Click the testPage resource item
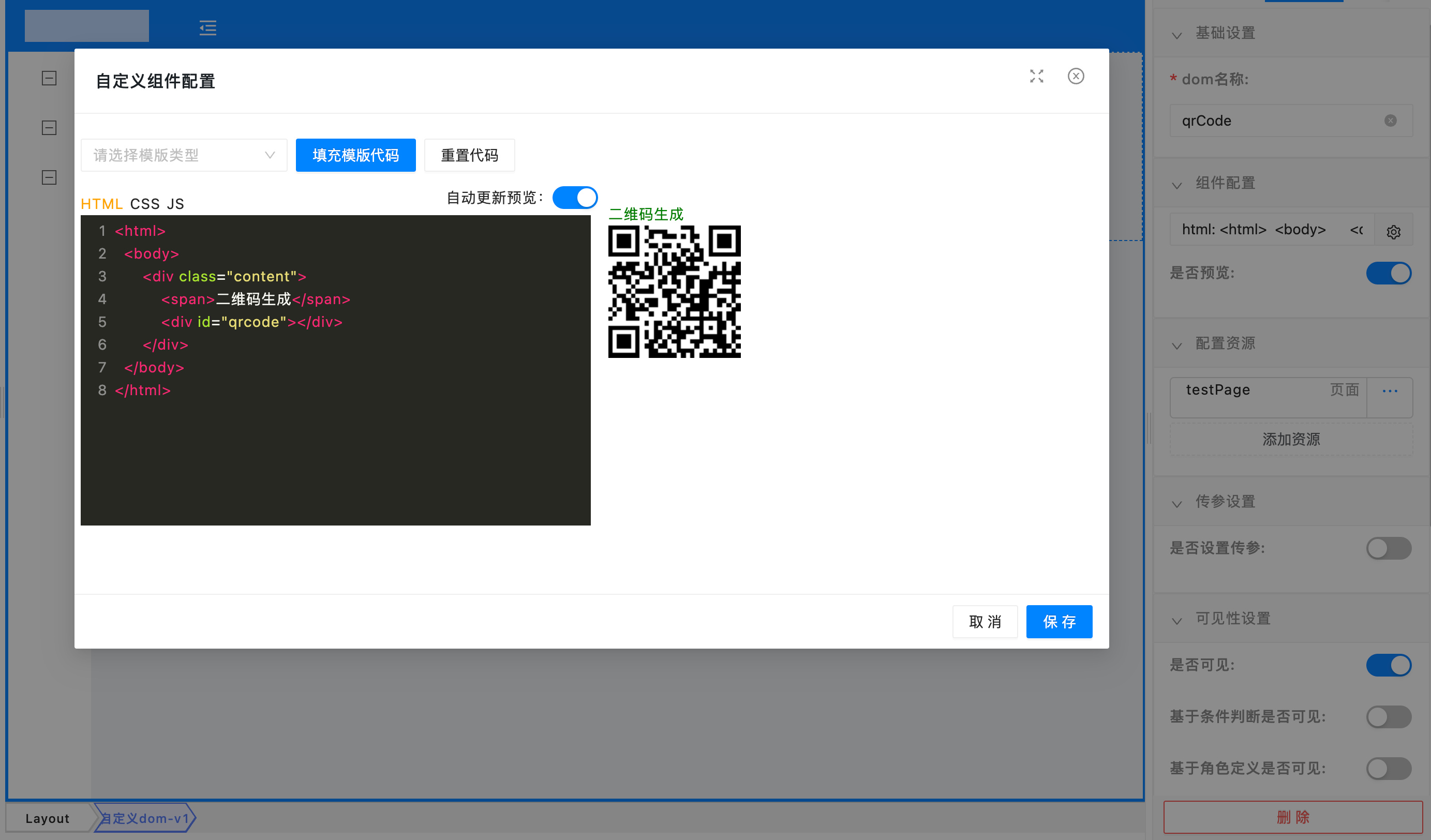This screenshot has height=840, width=1431. tap(1268, 397)
